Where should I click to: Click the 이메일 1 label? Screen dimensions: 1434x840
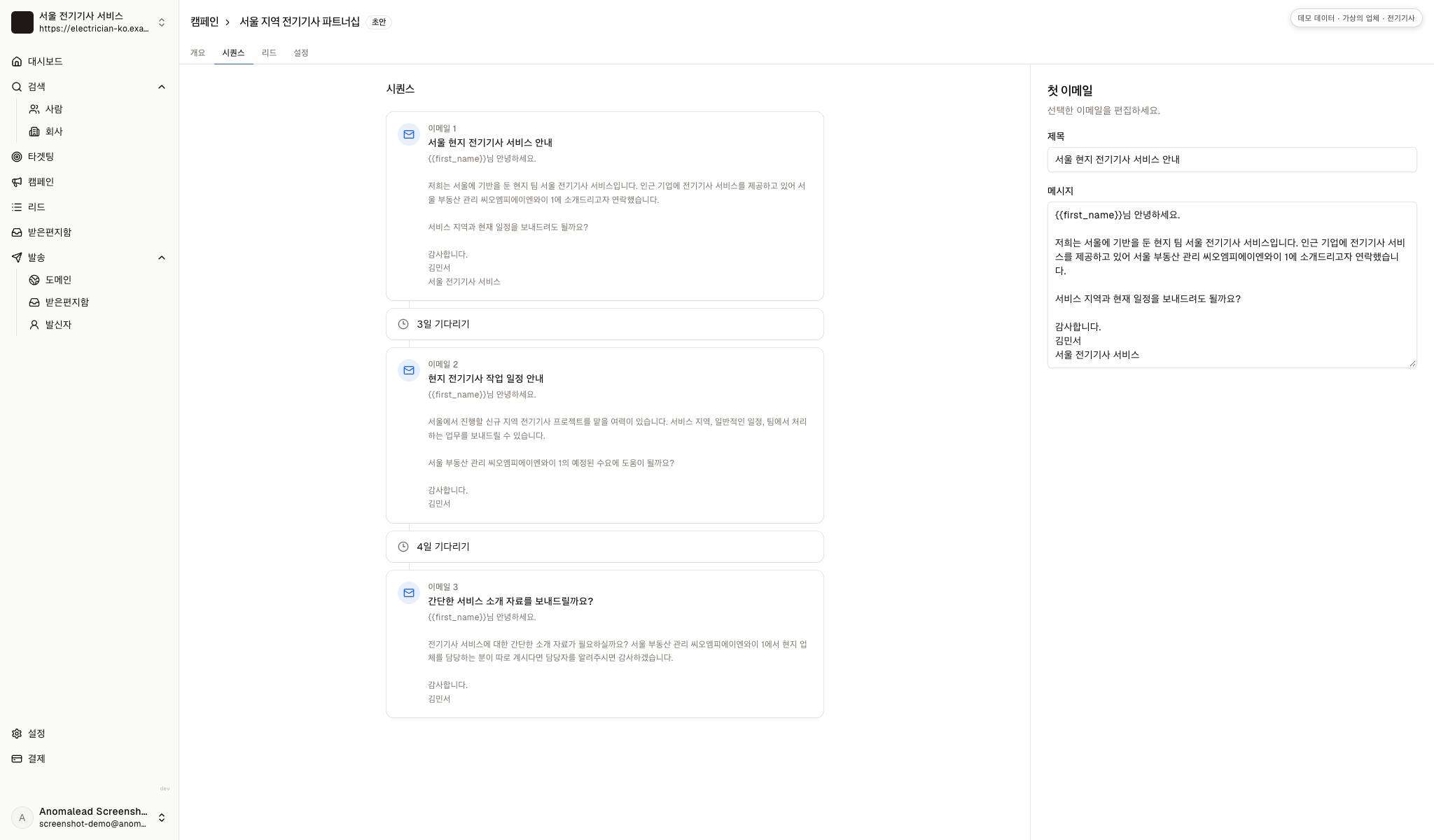click(x=443, y=128)
